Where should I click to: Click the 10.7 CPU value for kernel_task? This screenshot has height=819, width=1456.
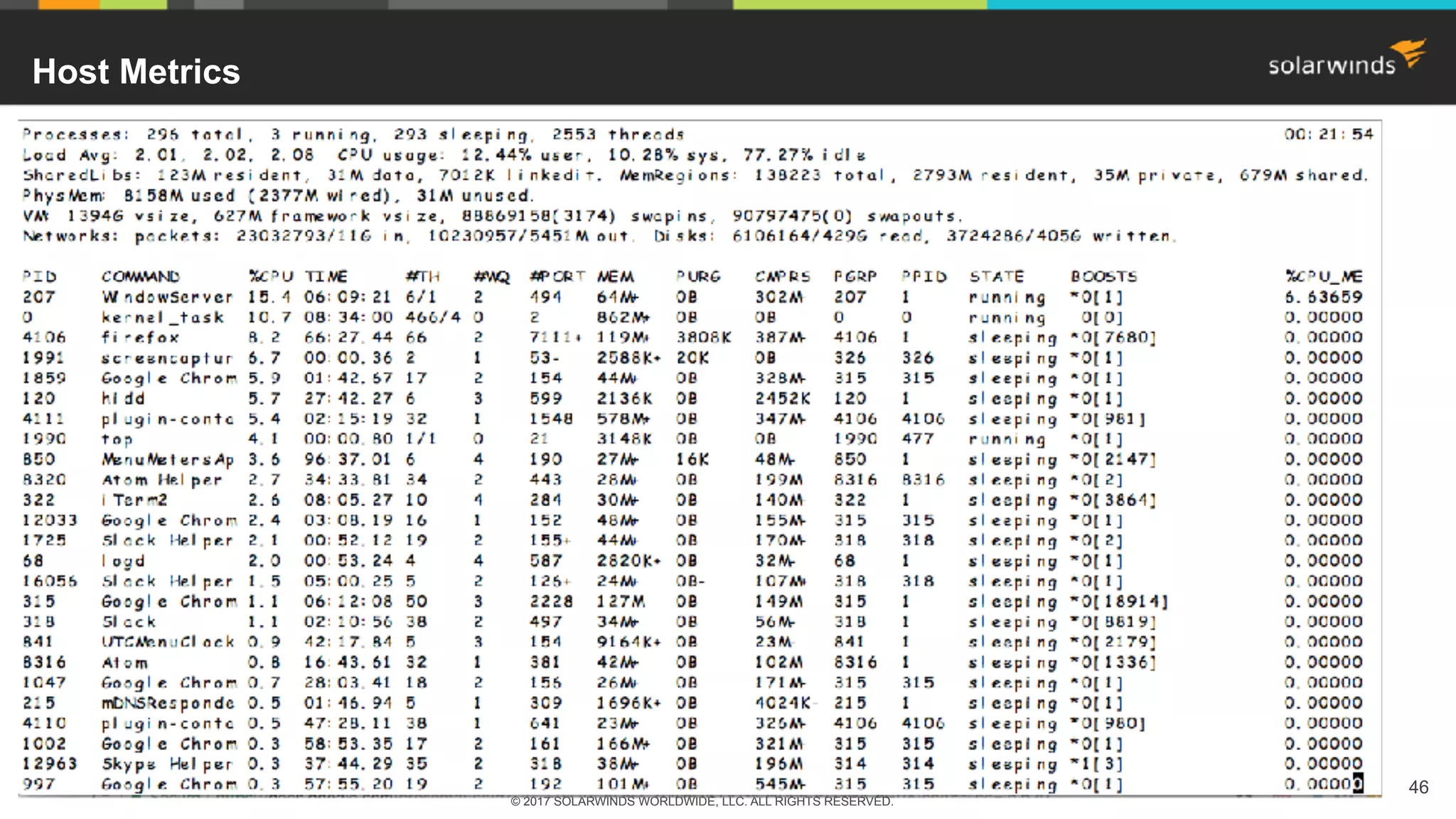[269, 317]
